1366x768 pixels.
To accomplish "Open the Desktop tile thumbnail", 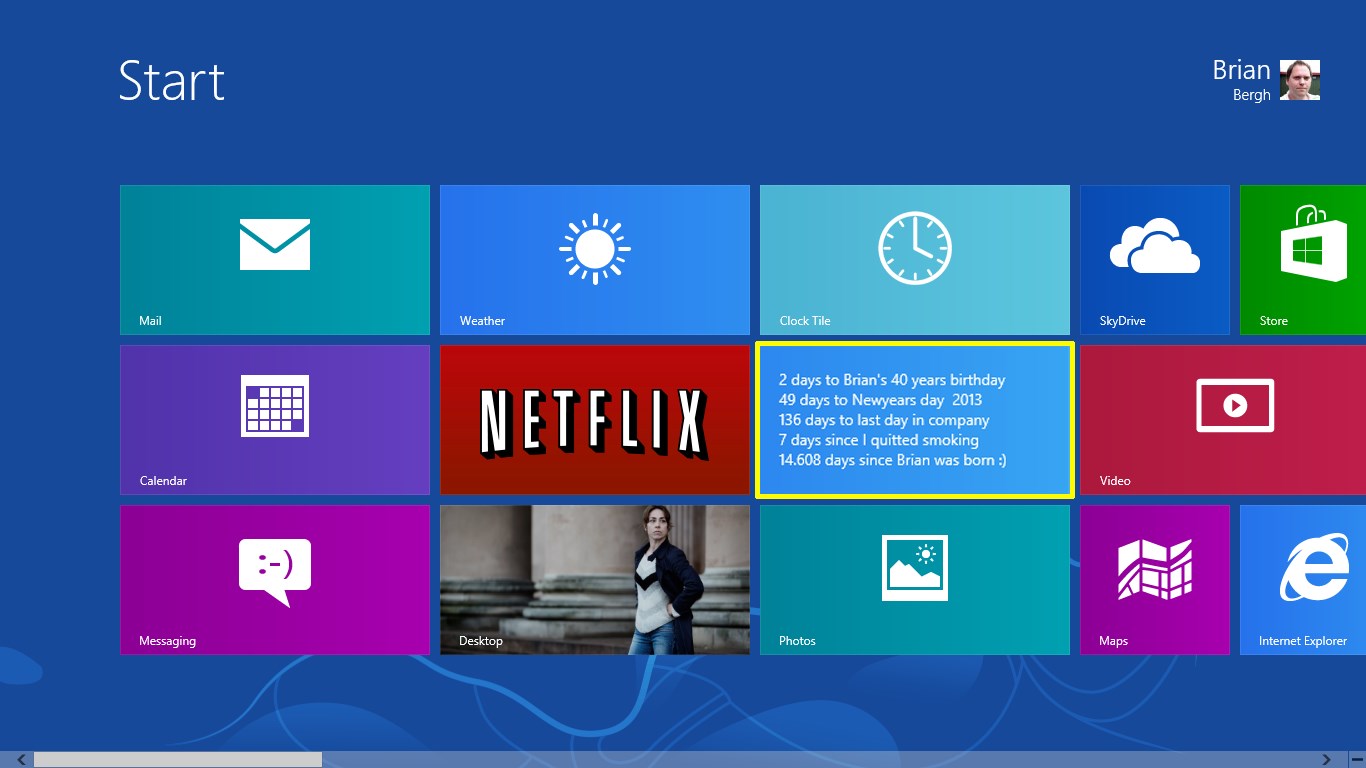I will pyautogui.click(x=595, y=580).
